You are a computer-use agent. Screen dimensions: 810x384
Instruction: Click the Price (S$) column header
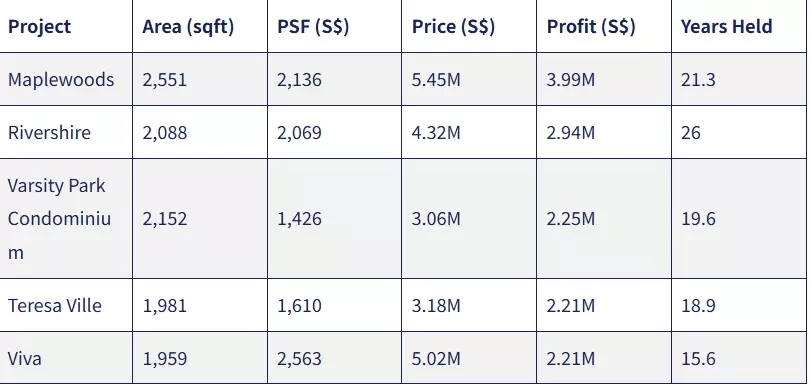pos(453,27)
